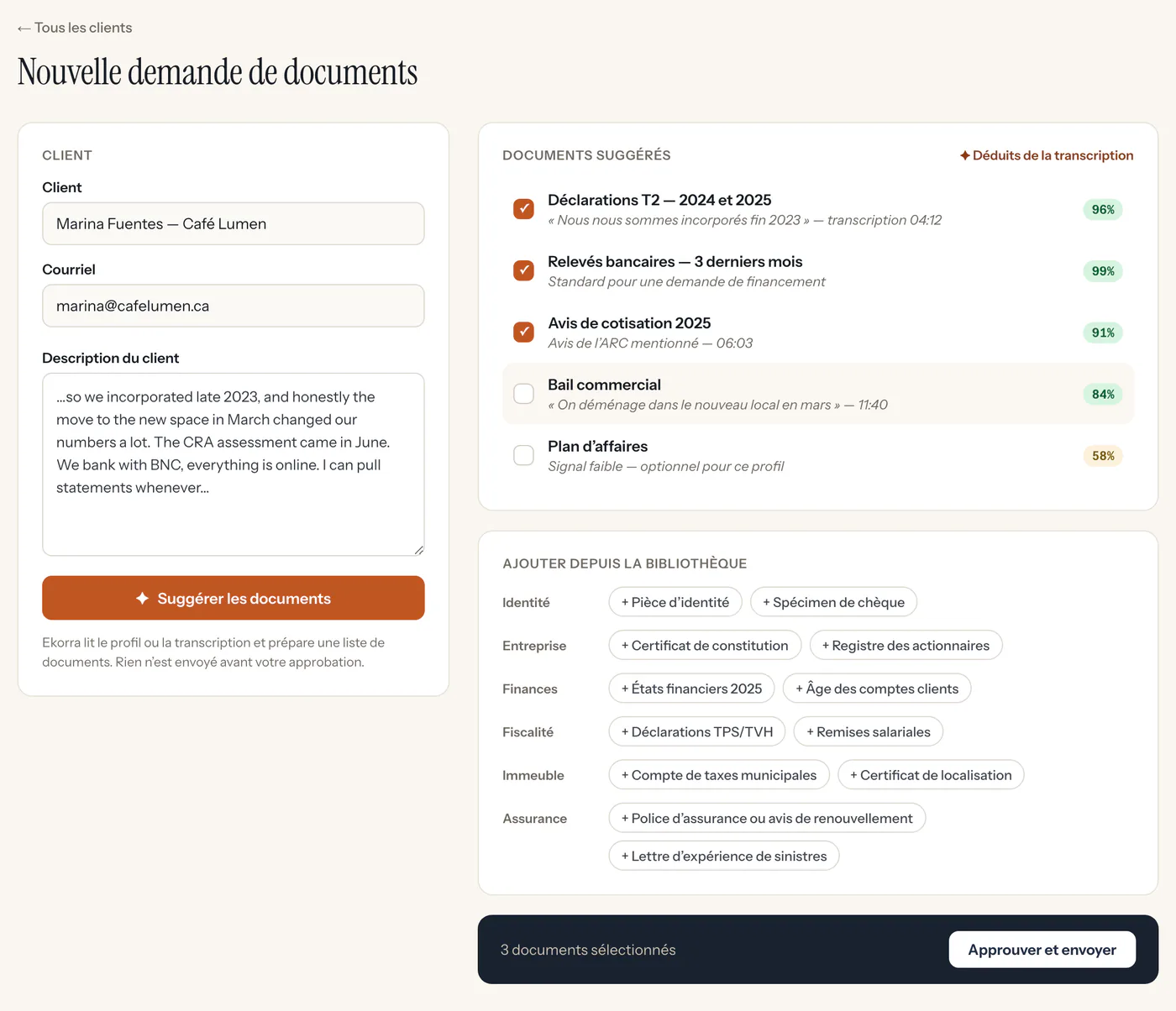The image size is (1176, 1011).
Task: Add Remises salariales chip
Action: (x=869, y=731)
